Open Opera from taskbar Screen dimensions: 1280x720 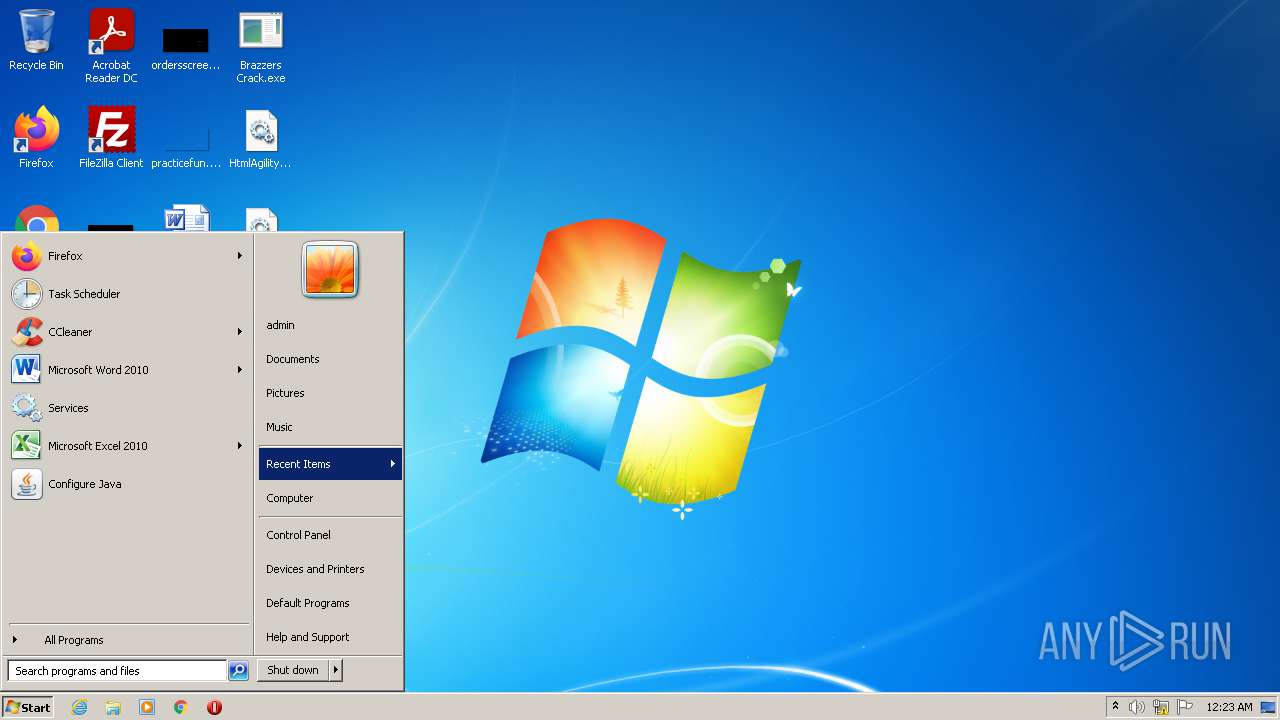pos(214,707)
